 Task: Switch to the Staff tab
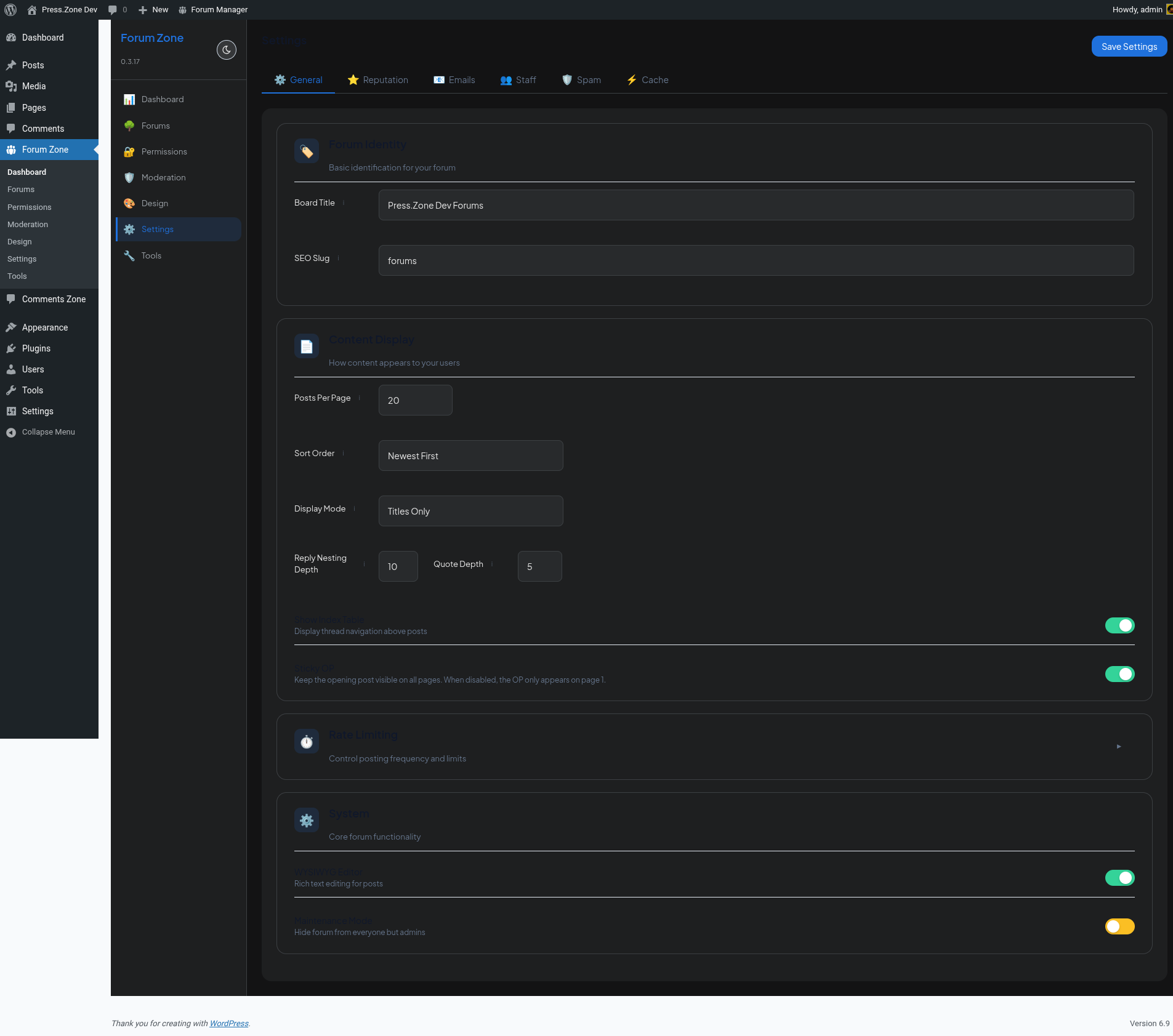click(x=518, y=80)
